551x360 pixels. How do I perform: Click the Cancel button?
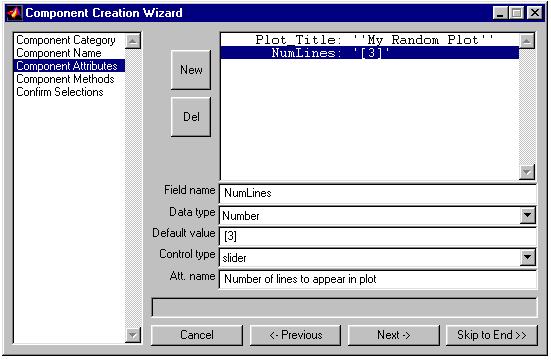tap(197, 335)
